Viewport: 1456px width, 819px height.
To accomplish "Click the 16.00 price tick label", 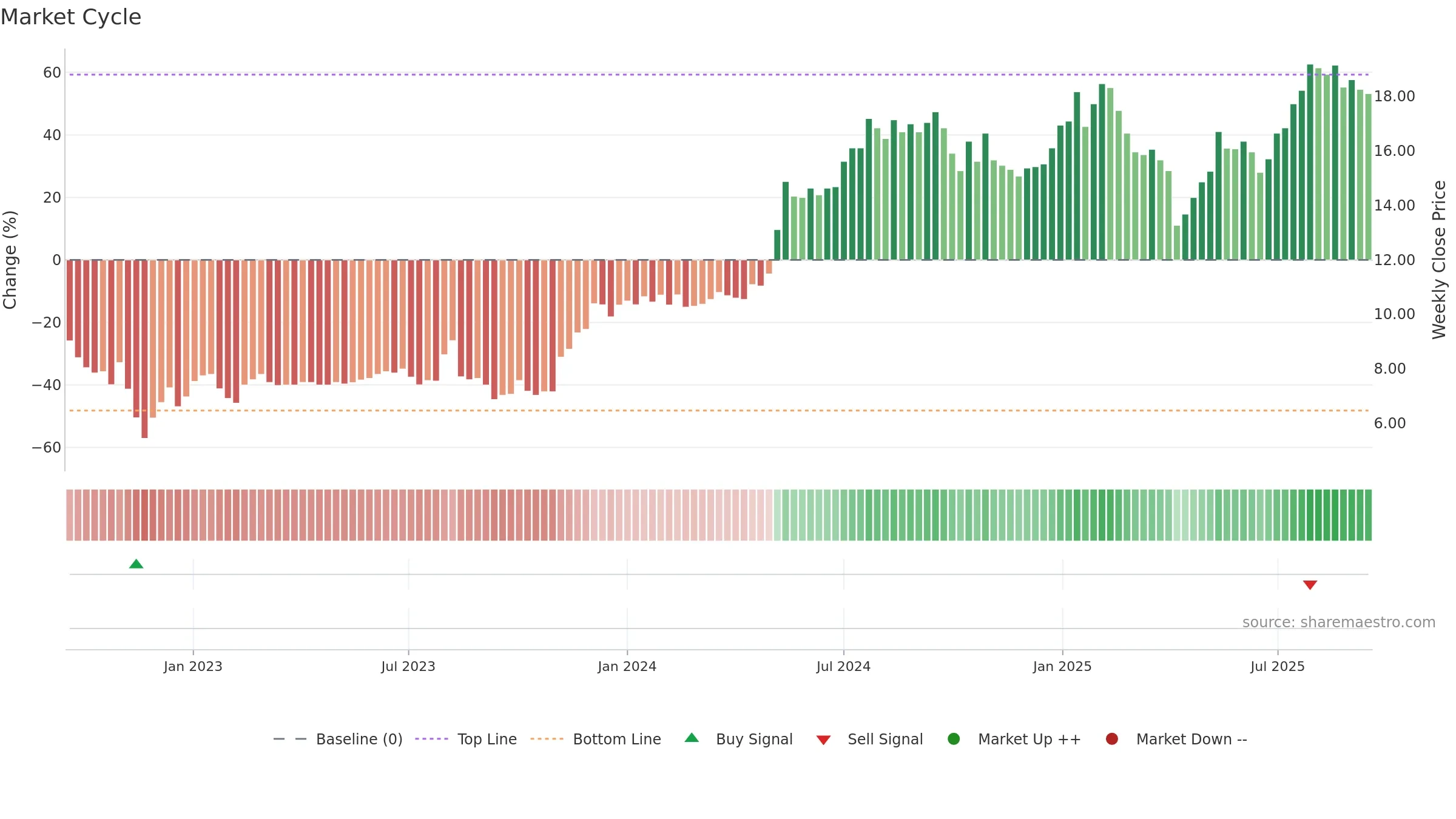I will click(x=1395, y=151).
